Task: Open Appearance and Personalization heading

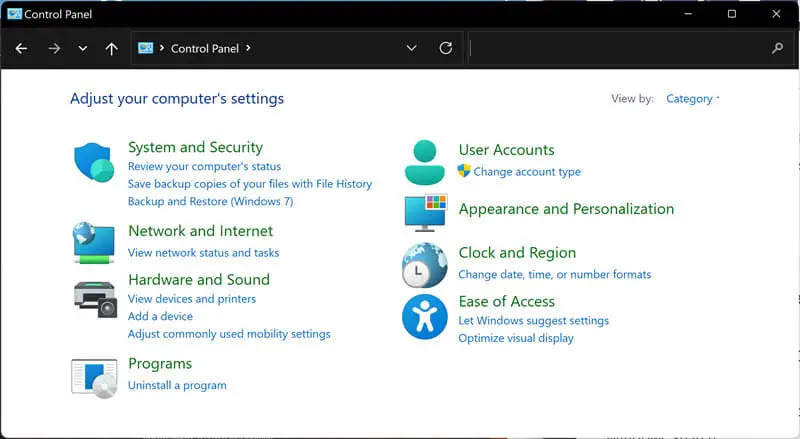Action: [566, 209]
